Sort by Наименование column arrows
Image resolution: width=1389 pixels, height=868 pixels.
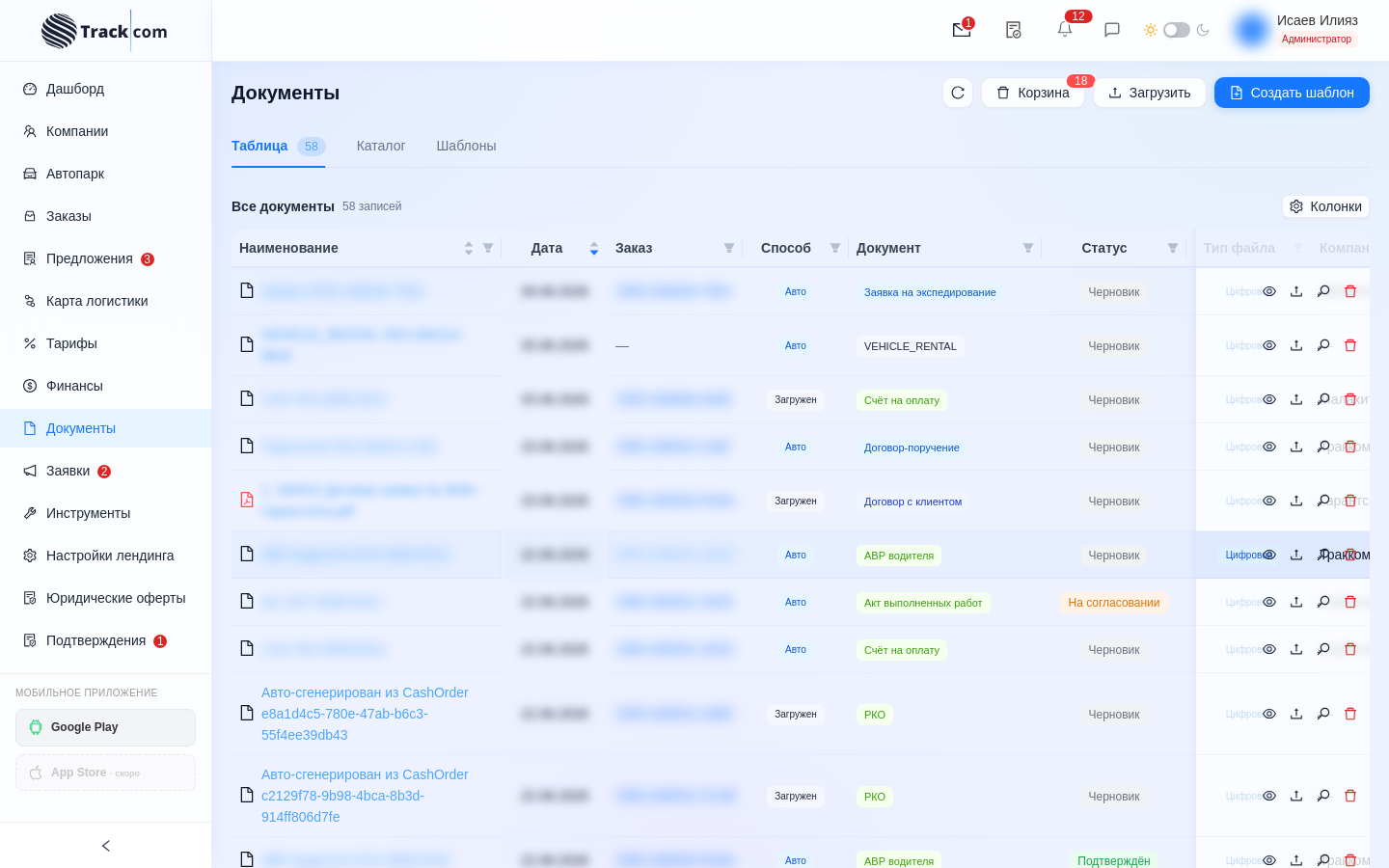469,248
